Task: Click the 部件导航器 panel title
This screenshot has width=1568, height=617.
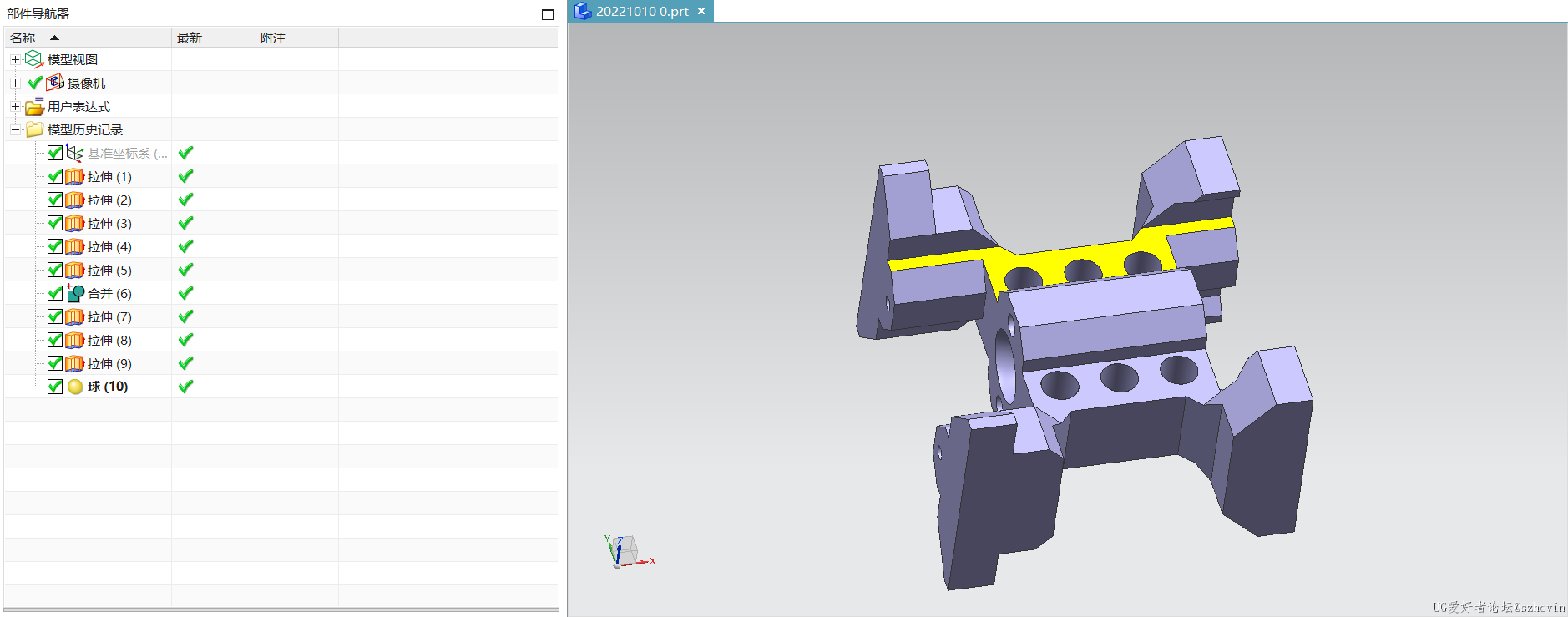Action: [38, 13]
